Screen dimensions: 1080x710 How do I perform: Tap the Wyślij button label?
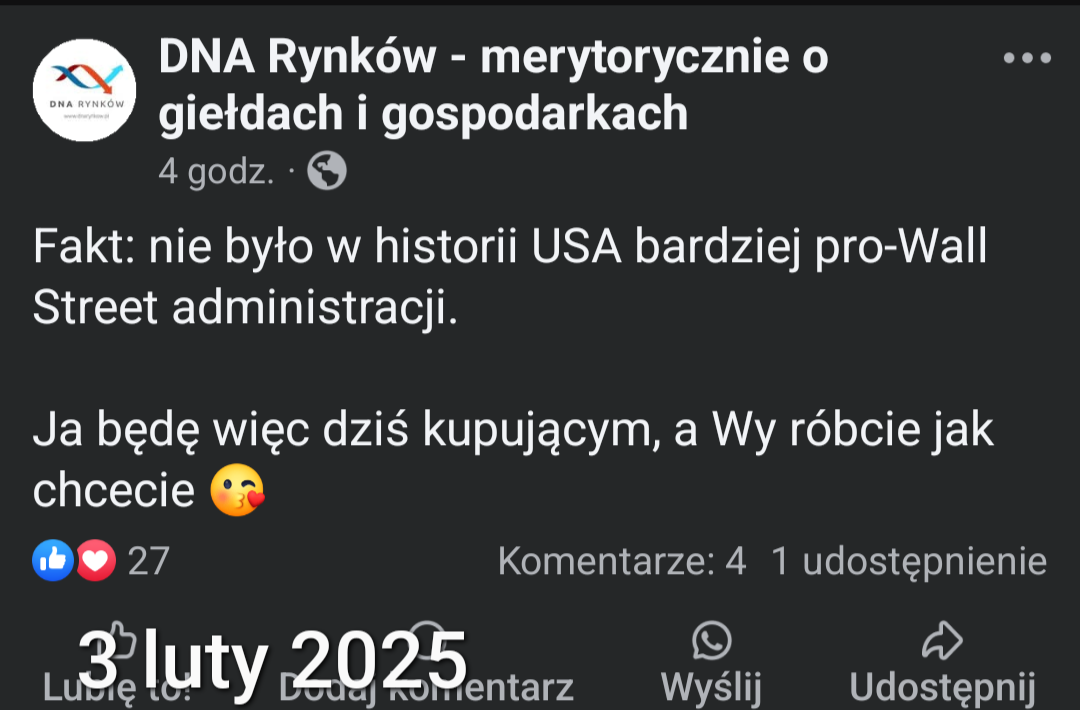coord(712,687)
